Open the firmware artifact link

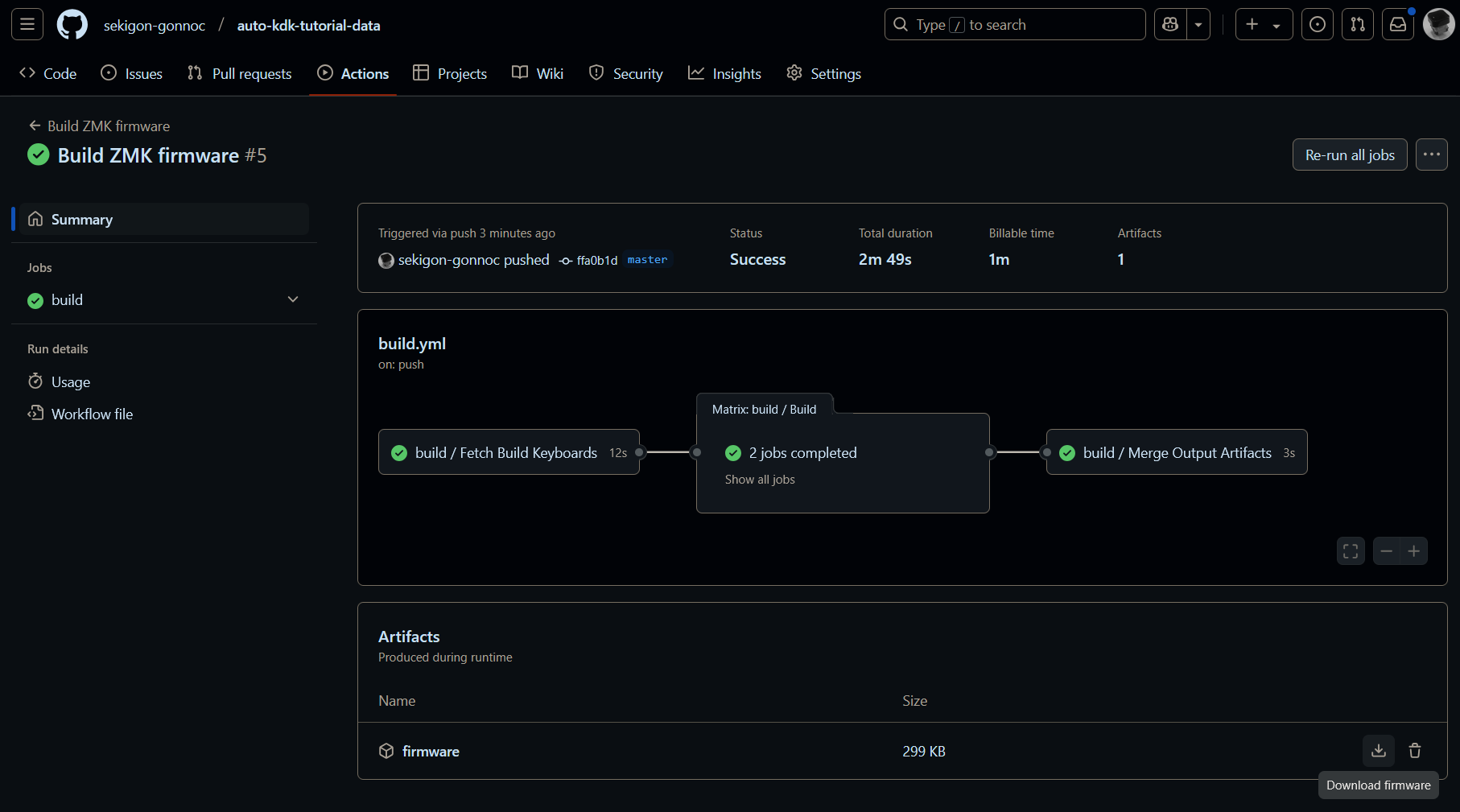[x=431, y=751]
